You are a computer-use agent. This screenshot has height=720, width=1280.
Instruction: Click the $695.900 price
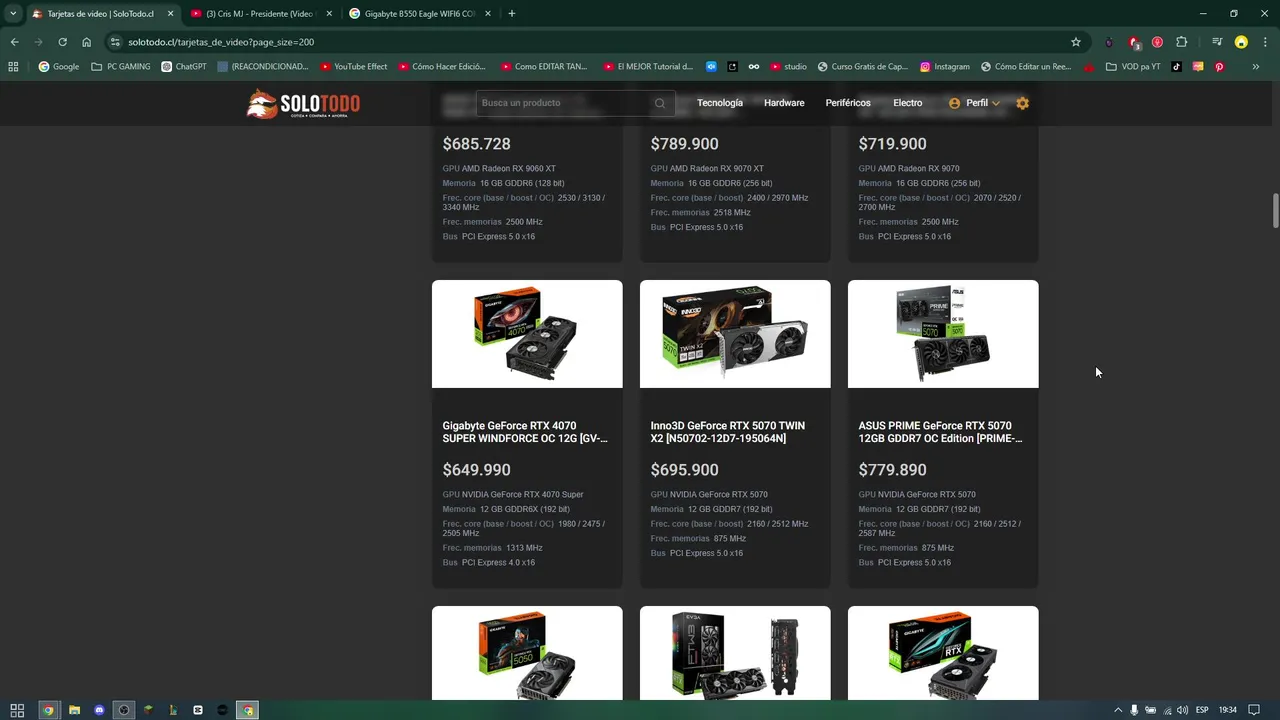pyautogui.click(x=684, y=470)
